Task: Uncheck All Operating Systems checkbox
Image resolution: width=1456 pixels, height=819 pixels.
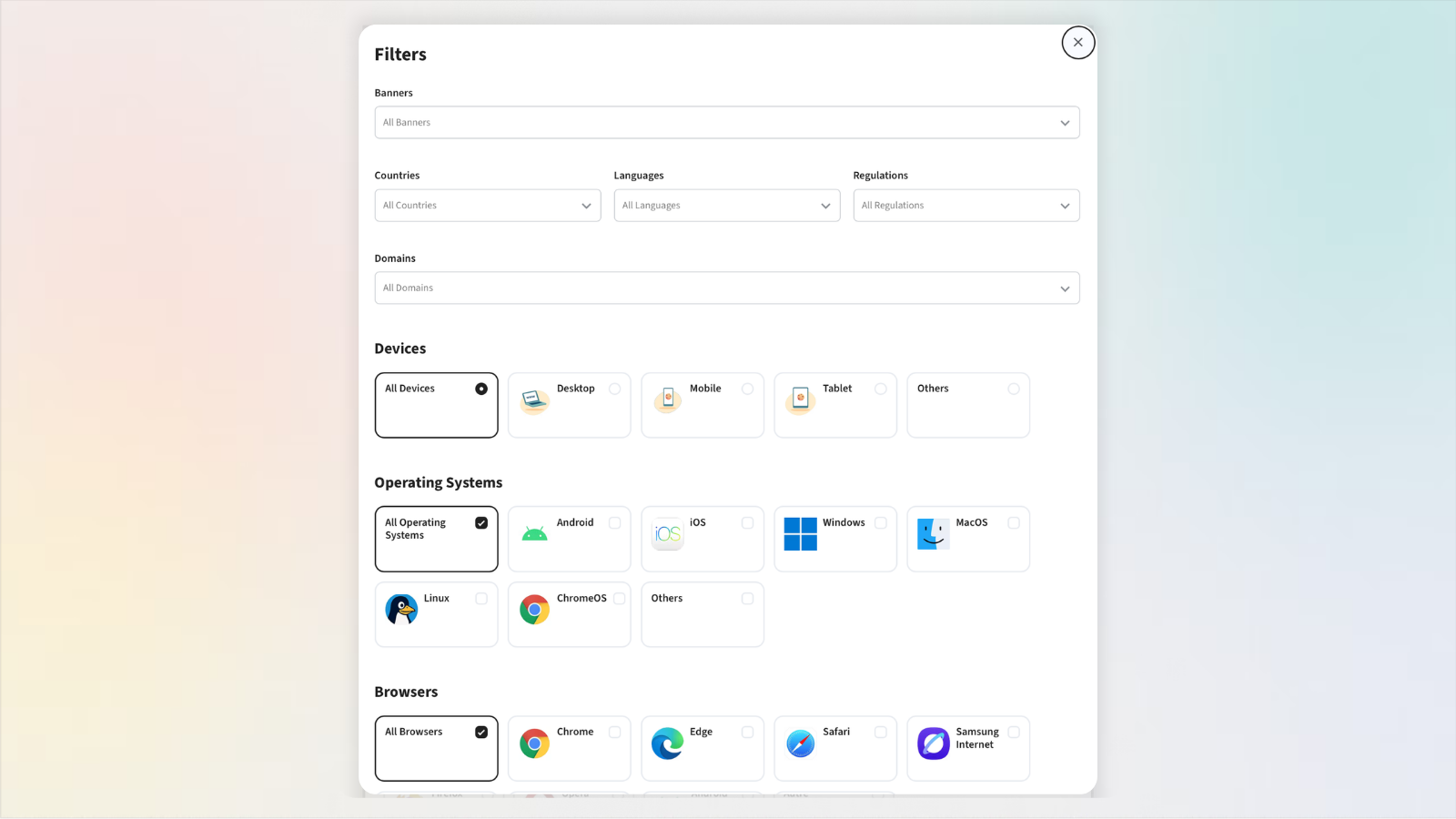Action: 481,523
